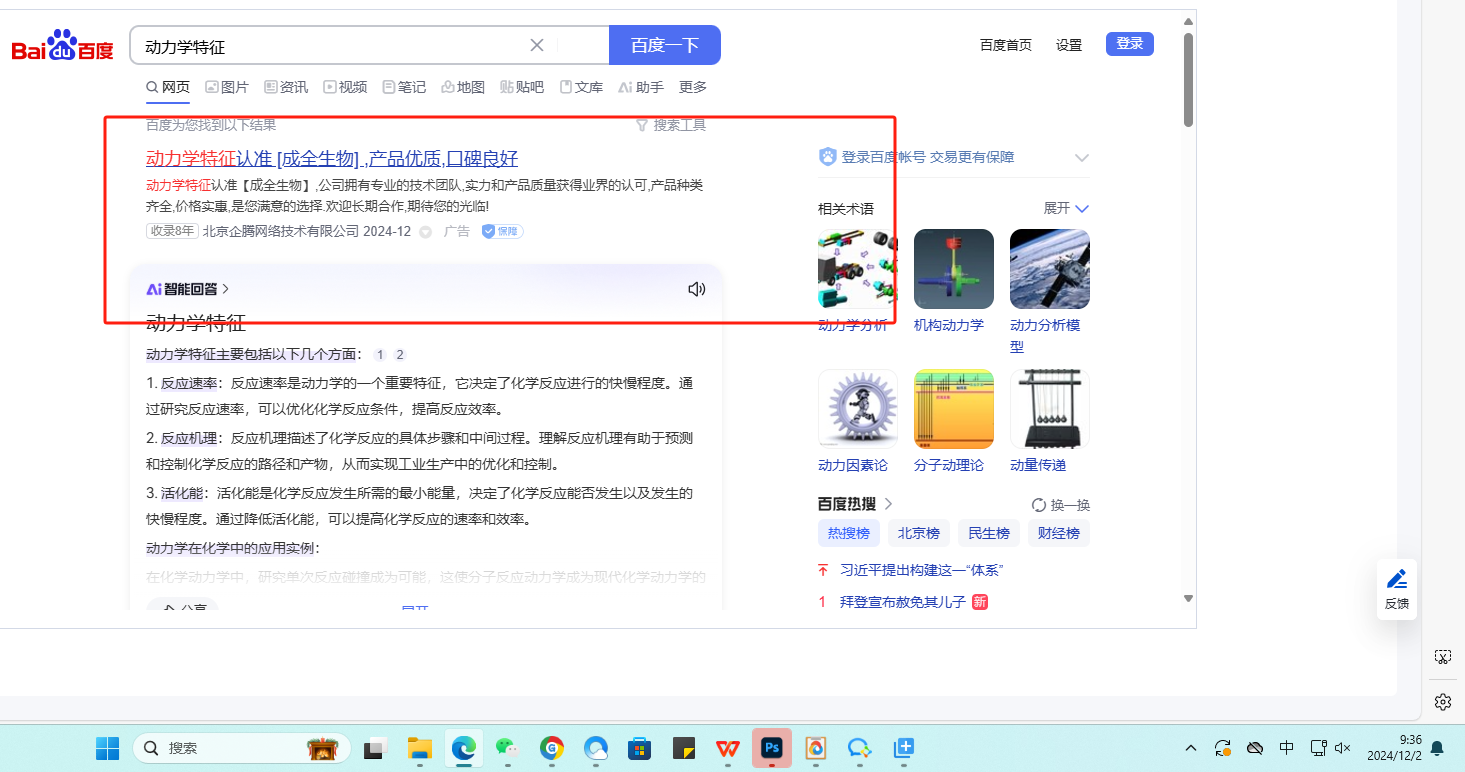Screen dimensions: 1465x772
Task: Click the 反馈 feedback button
Action: [1397, 589]
